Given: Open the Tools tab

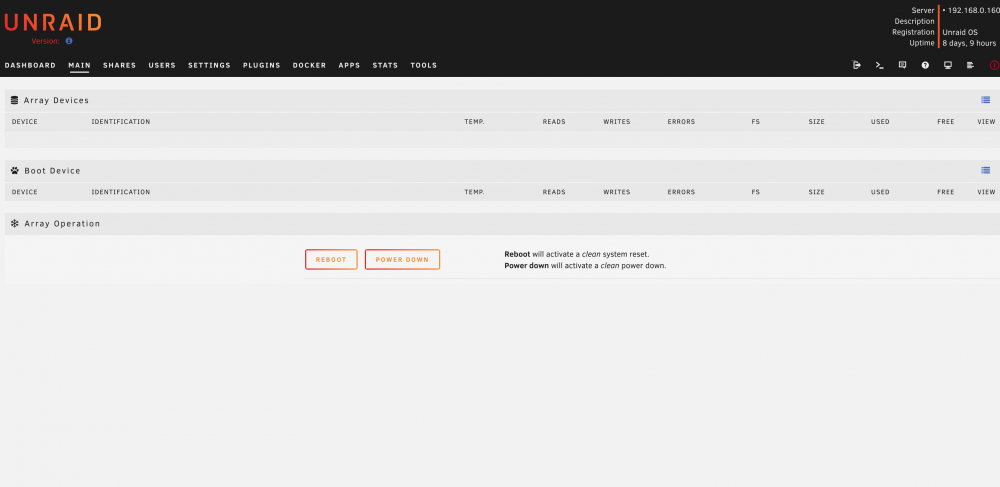Looking at the screenshot, I should pos(423,66).
